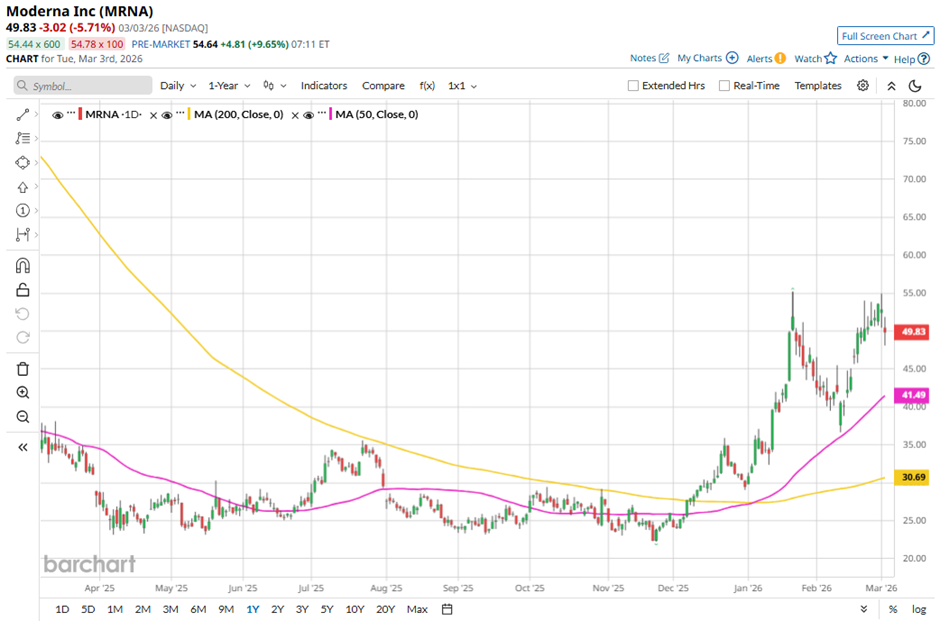
Task: Select the 6M time range tab
Action: (197, 609)
